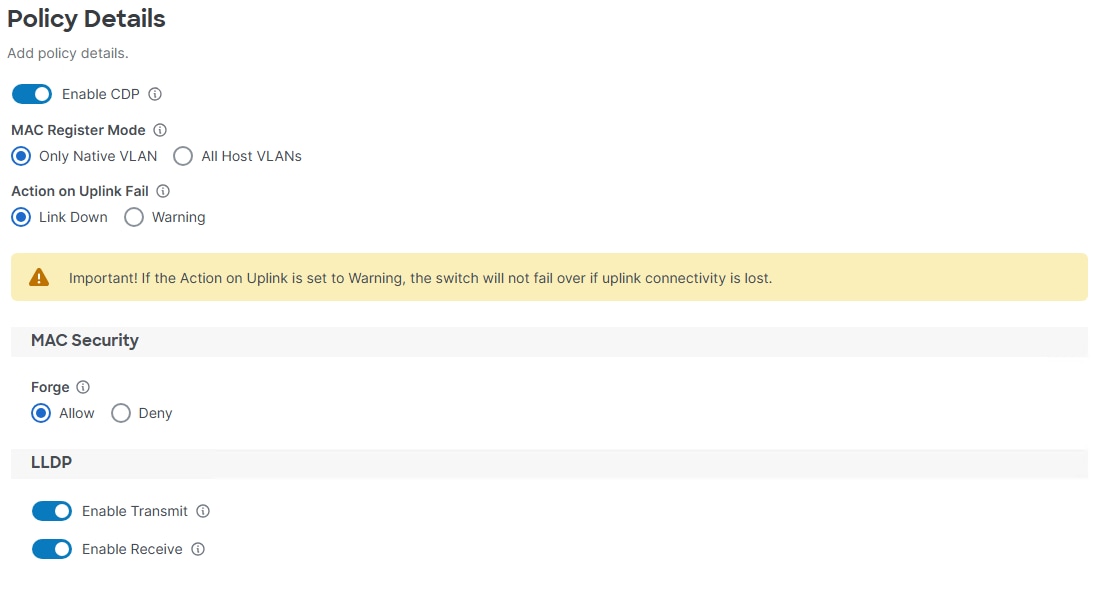Viewport: 1106px width, 593px height.
Task: Open the MAC Register Mode info tooltip icon
Action: [x=160, y=130]
